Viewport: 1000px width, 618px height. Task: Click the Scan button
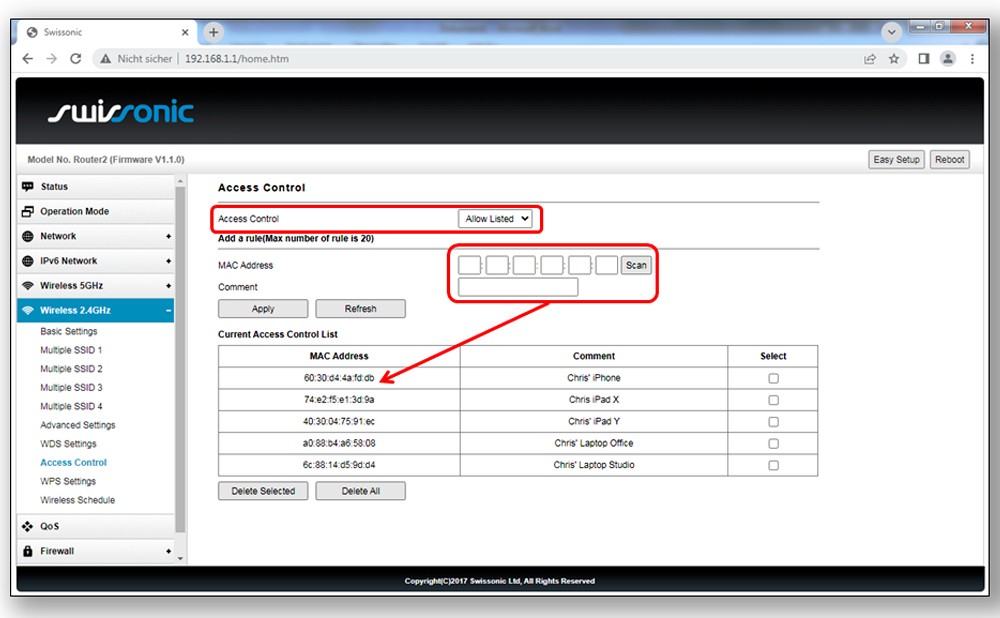tap(636, 266)
